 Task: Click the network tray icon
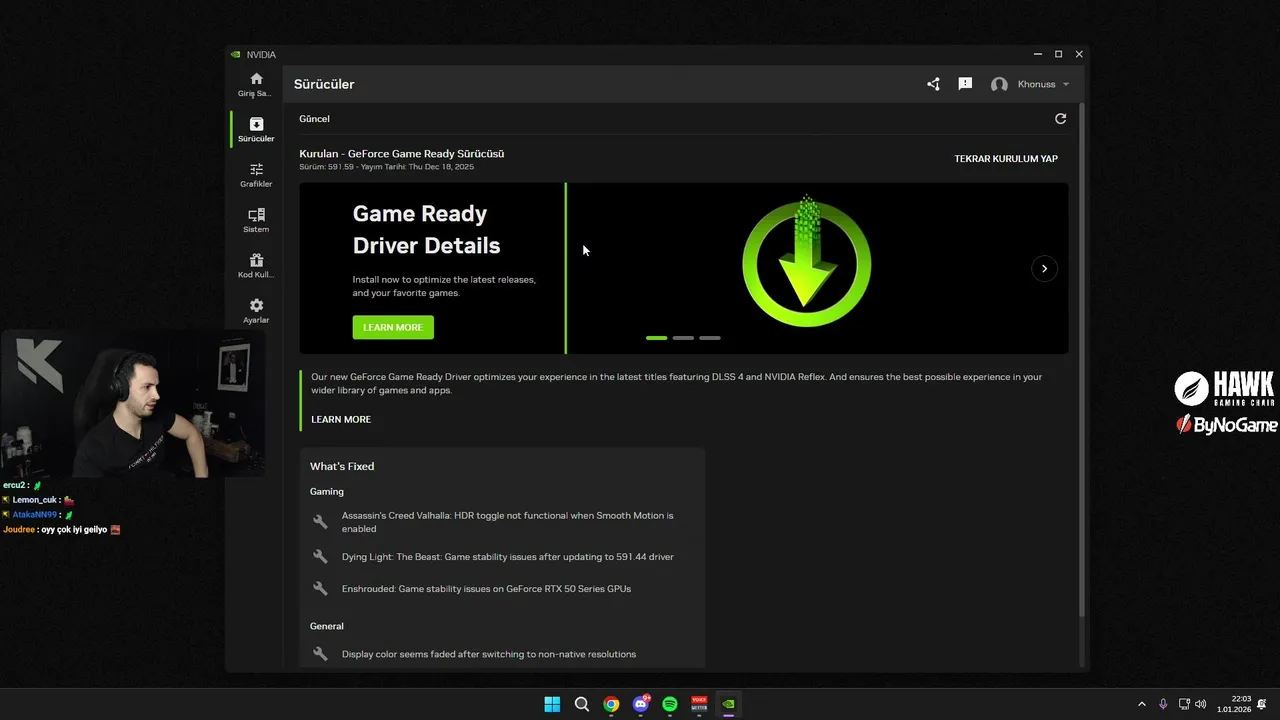click(1184, 704)
